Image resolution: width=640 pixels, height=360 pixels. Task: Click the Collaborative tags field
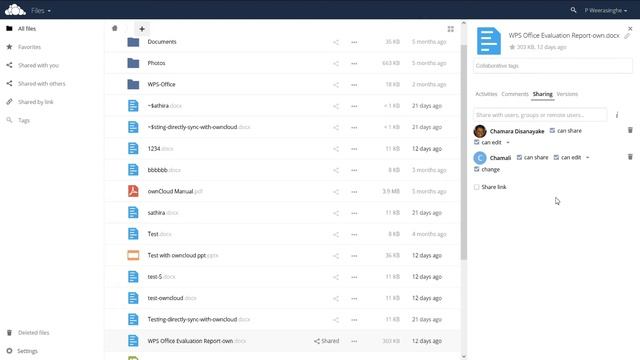point(553,66)
